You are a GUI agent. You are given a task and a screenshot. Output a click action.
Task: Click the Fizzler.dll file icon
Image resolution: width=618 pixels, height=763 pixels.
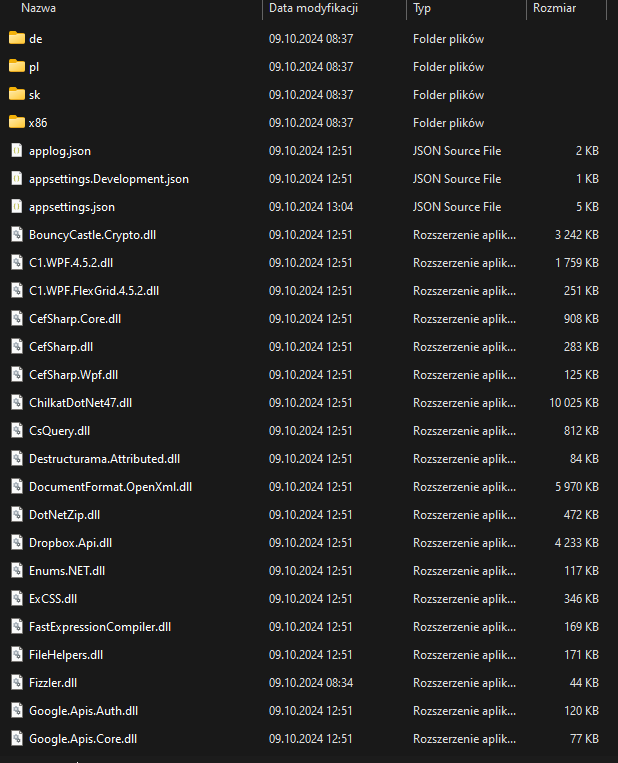pyautogui.click(x=17, y=682)
